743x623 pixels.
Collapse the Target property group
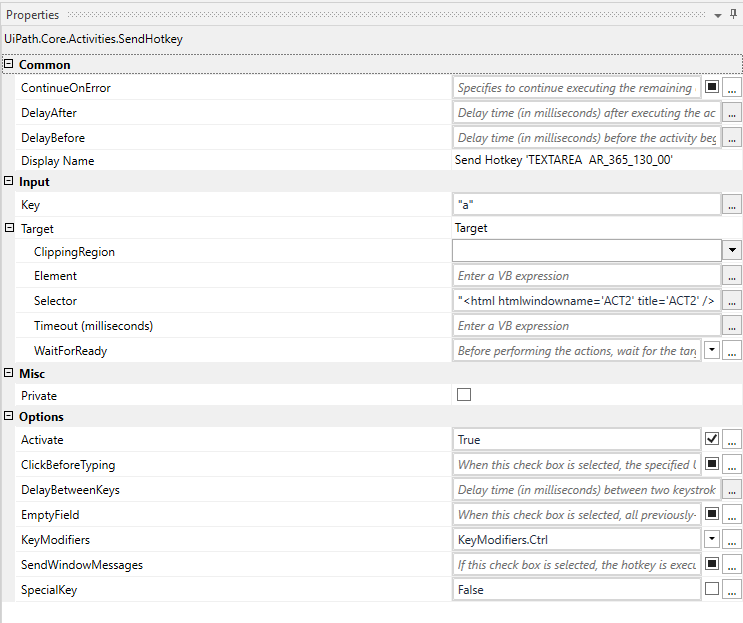[9, 229]
